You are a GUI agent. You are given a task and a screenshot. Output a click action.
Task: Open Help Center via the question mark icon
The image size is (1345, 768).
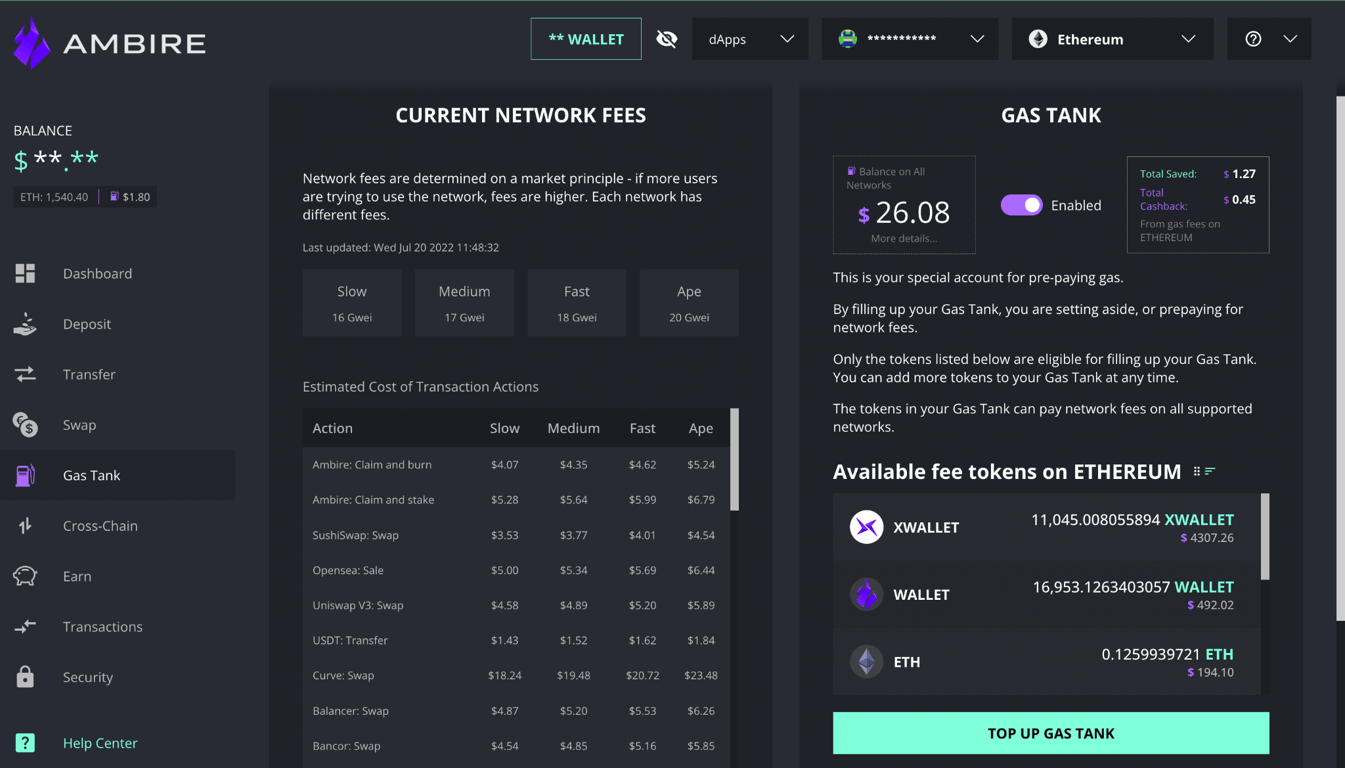24,743
